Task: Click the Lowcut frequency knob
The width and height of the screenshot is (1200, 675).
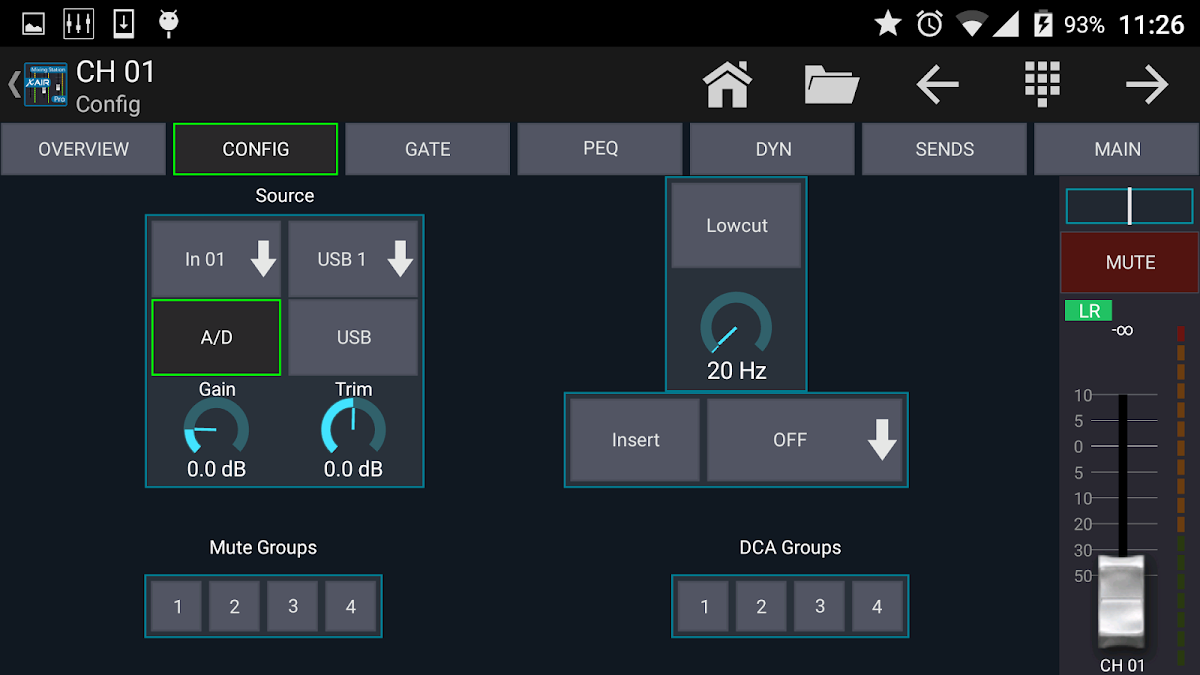Action: pyautogui.click(x=736, y=326)
